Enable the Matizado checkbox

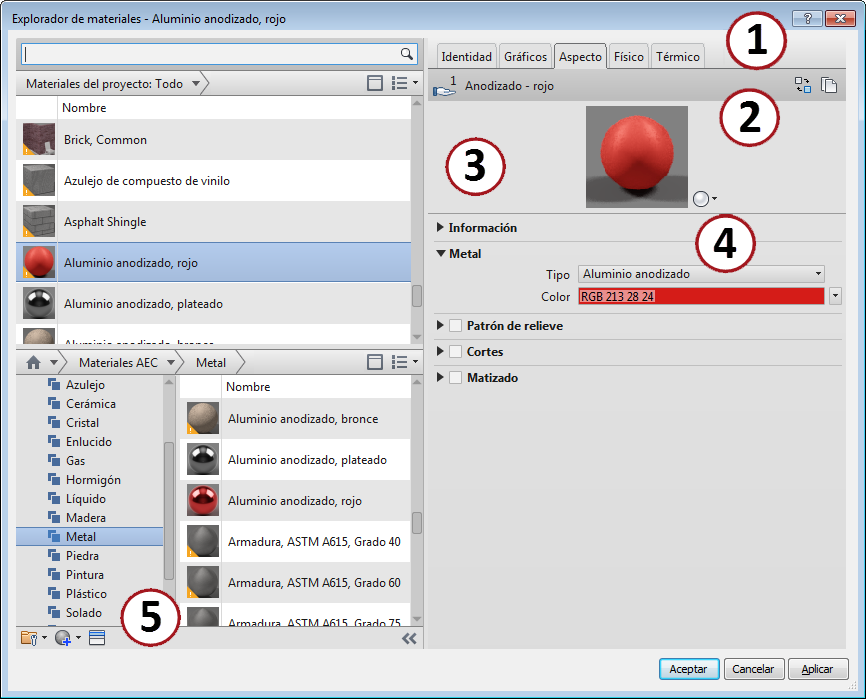[455, 377]
